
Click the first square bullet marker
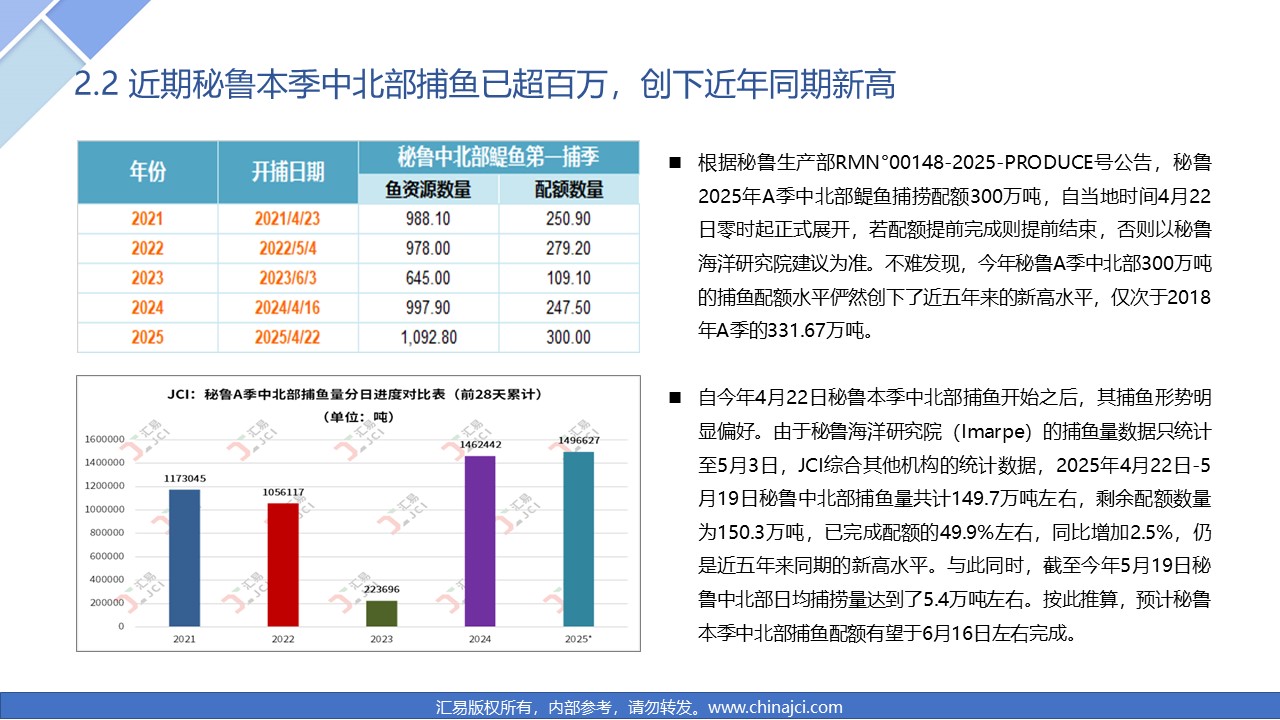pyautogui.click(x=675, y=163)
